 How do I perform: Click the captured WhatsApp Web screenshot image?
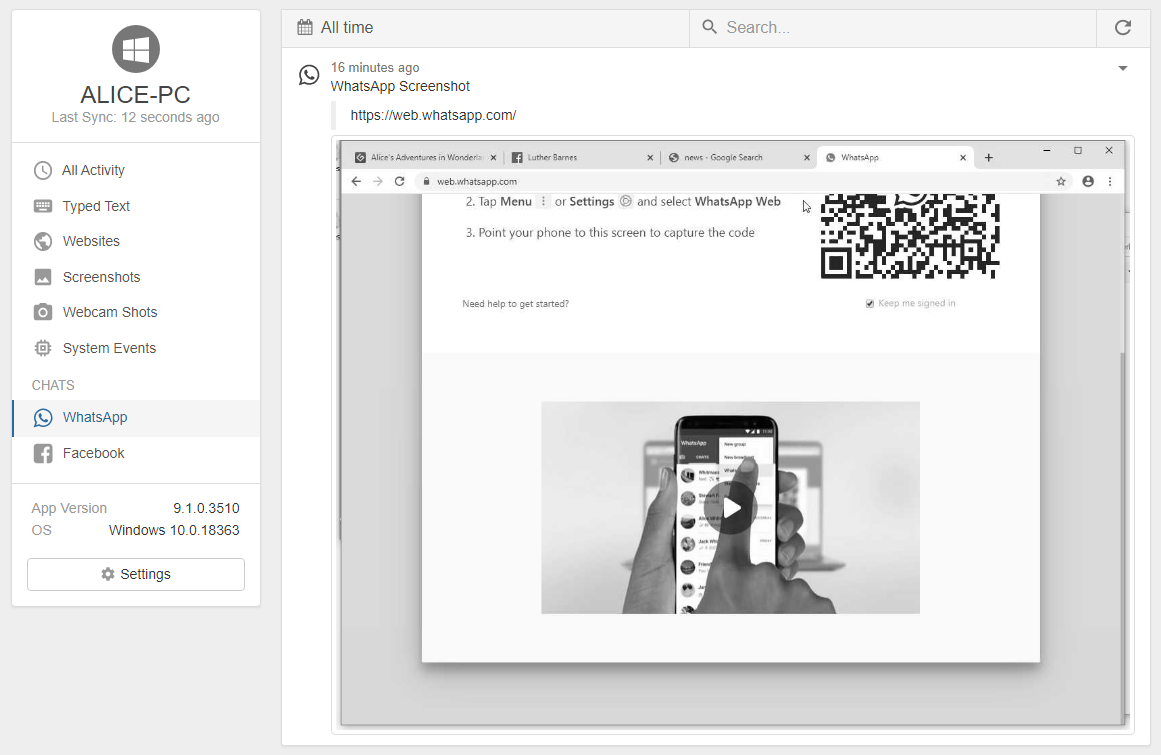pyautogui.click(x=733, y=434)
